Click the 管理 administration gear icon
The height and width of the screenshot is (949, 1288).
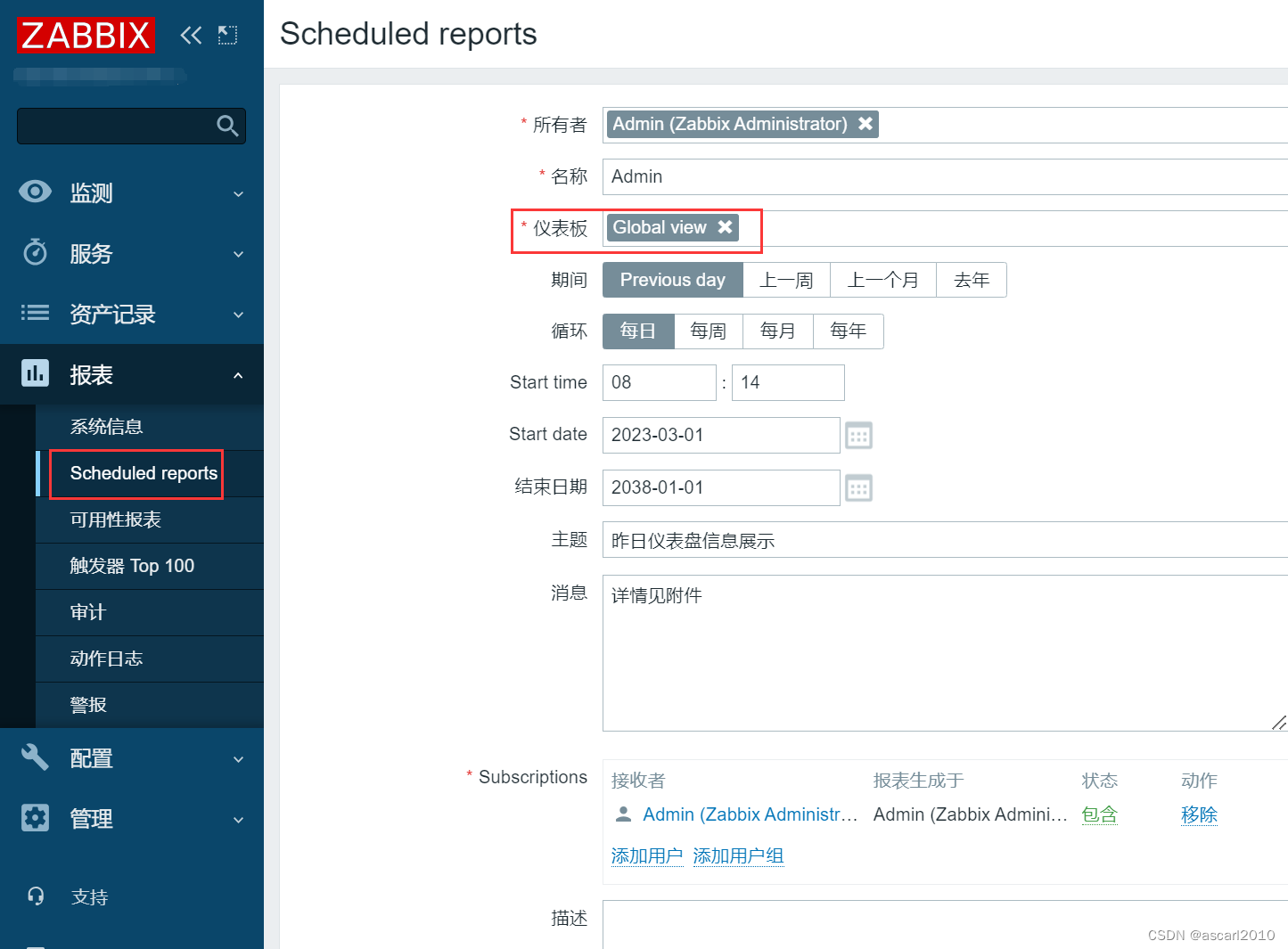coord(34,818)
